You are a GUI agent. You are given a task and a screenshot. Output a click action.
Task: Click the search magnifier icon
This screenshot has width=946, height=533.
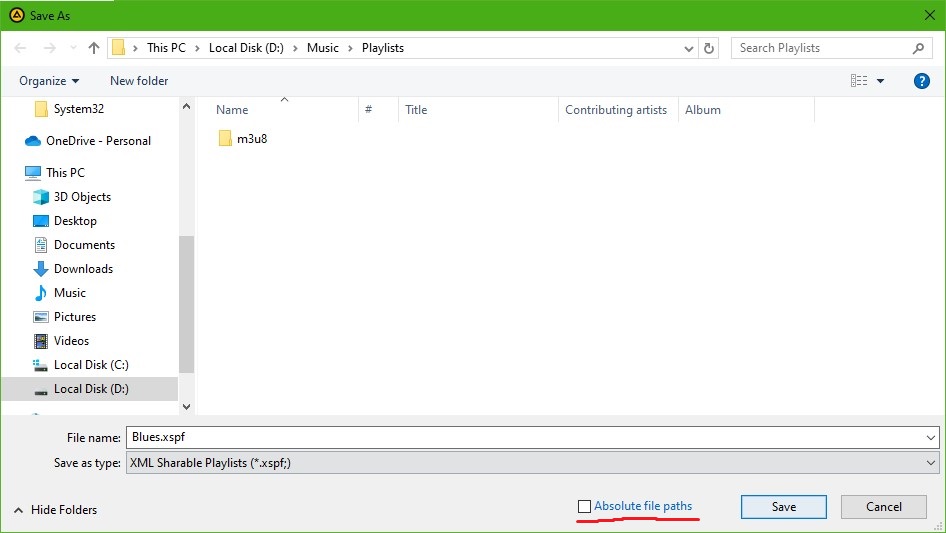point(918,48)
